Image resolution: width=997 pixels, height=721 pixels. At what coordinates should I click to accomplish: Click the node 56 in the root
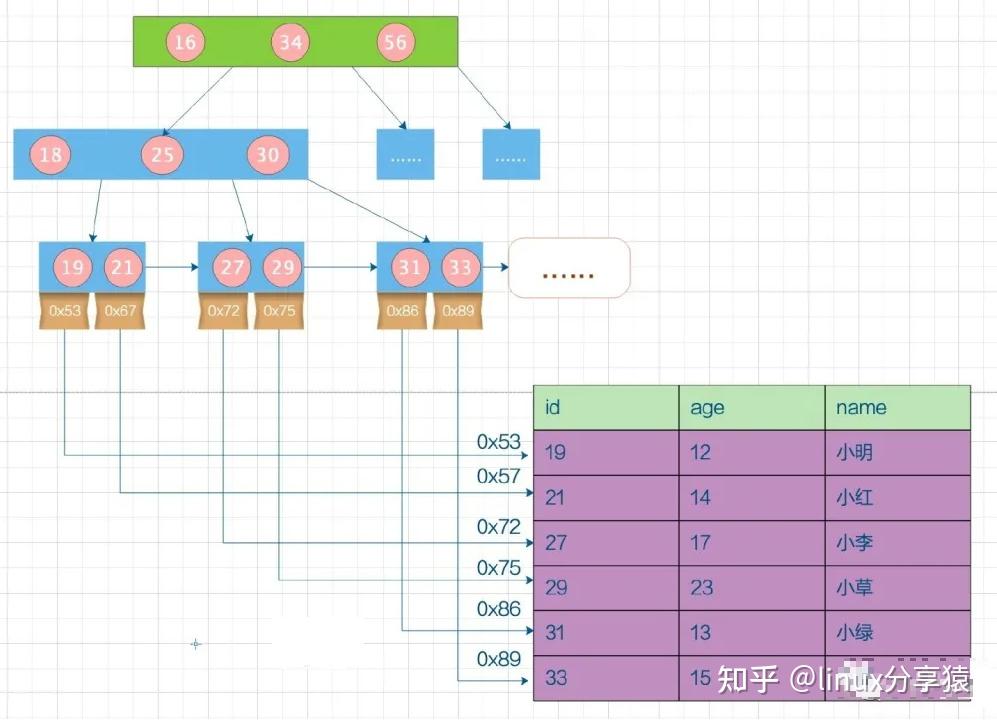click(x=395, y=42)
